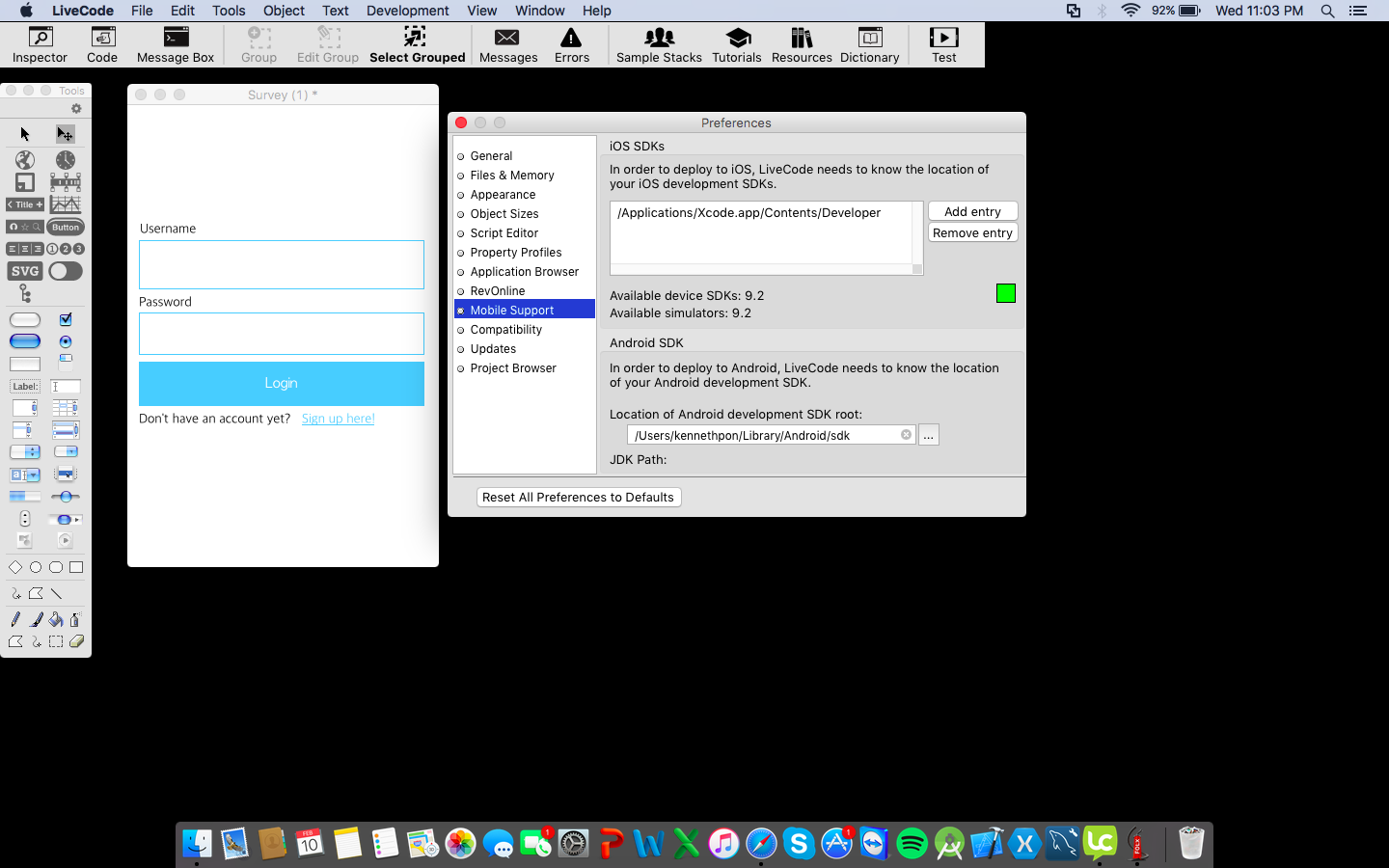Choose the radio button control tool
The width and height of the screenshot is (1389, 868).
[x=66, y=341]
